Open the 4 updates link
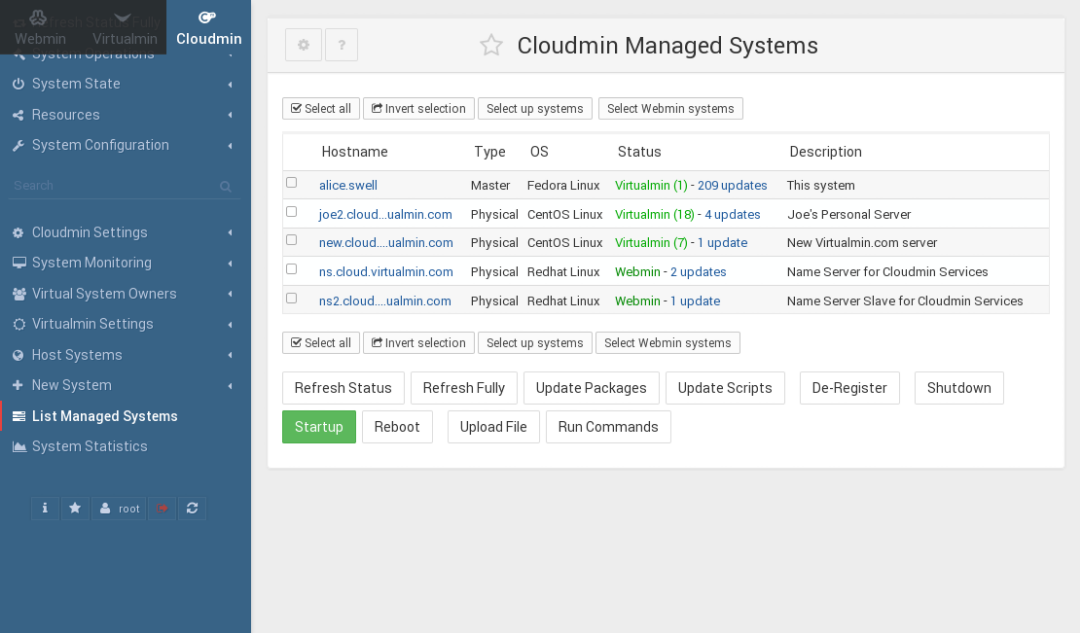Screen dimensions: 1080x633 [x=732, y=214]
